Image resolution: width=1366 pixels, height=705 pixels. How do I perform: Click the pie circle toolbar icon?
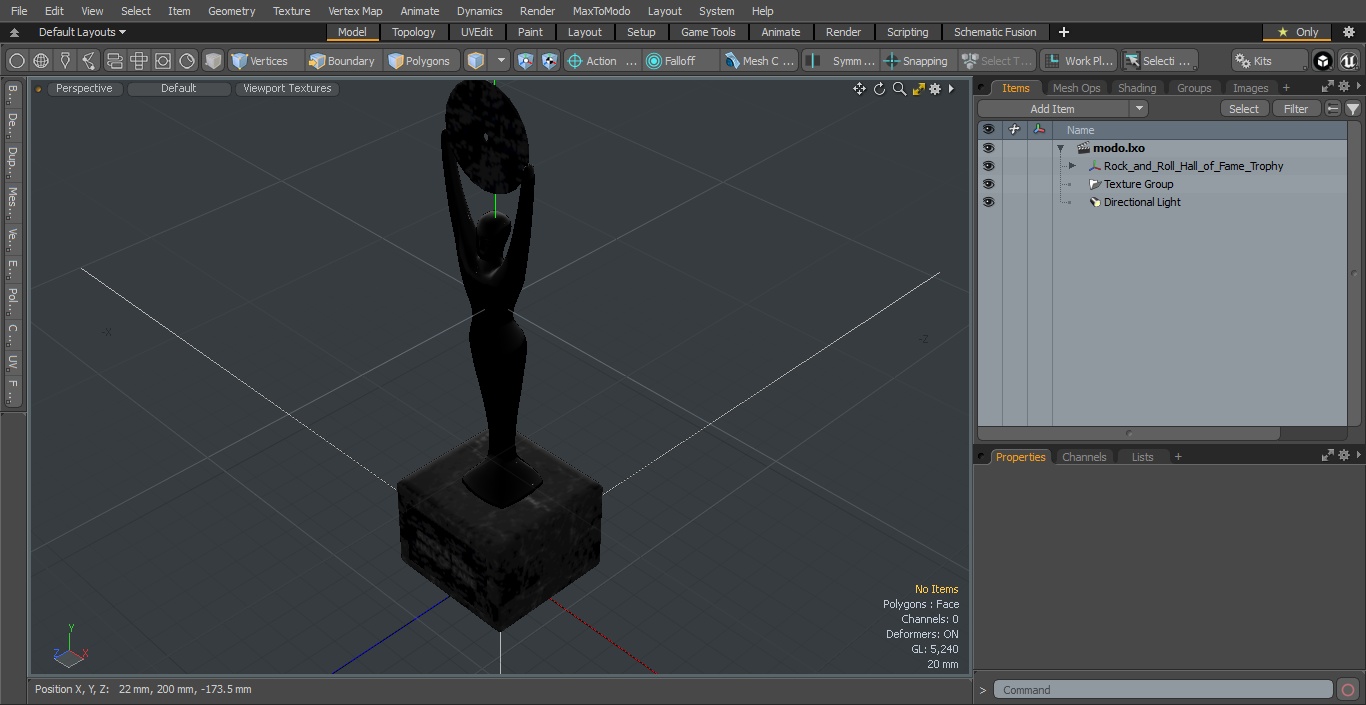(187, 61)
